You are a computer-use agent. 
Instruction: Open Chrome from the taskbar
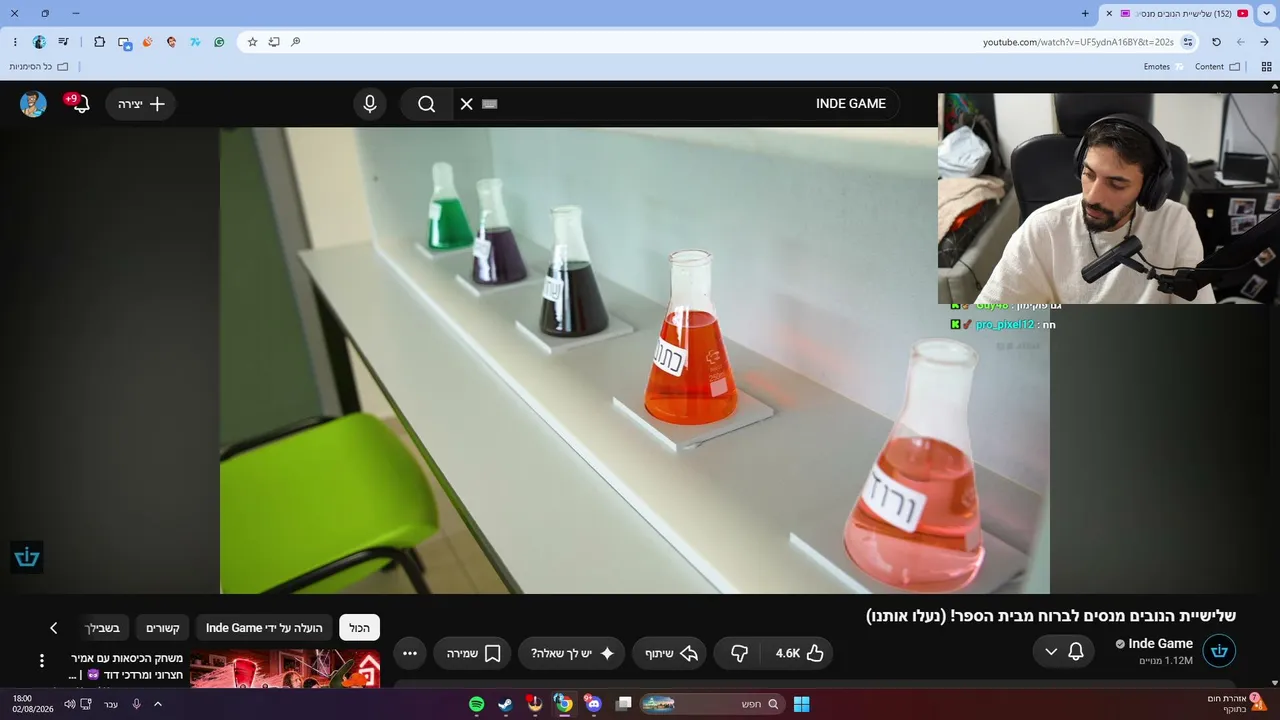tap(565, 704)
